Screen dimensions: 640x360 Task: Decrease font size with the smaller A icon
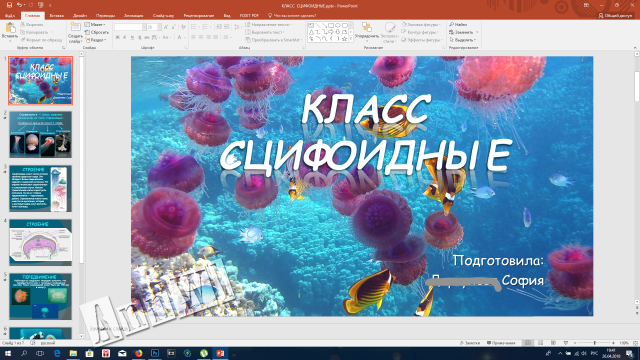click(173, 27)
